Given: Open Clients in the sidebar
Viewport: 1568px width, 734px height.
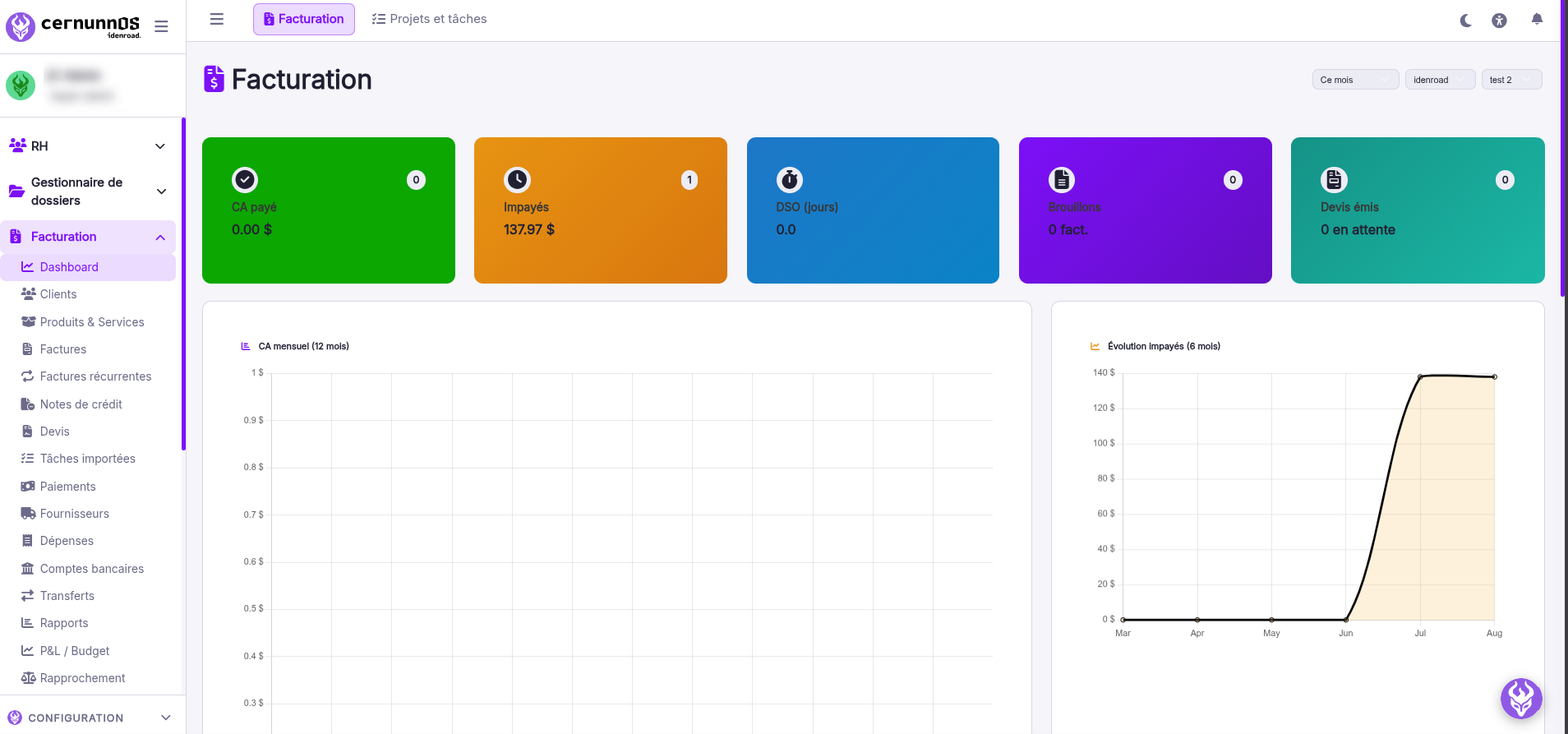Looking at the screenshot, I should pos(88,294).
